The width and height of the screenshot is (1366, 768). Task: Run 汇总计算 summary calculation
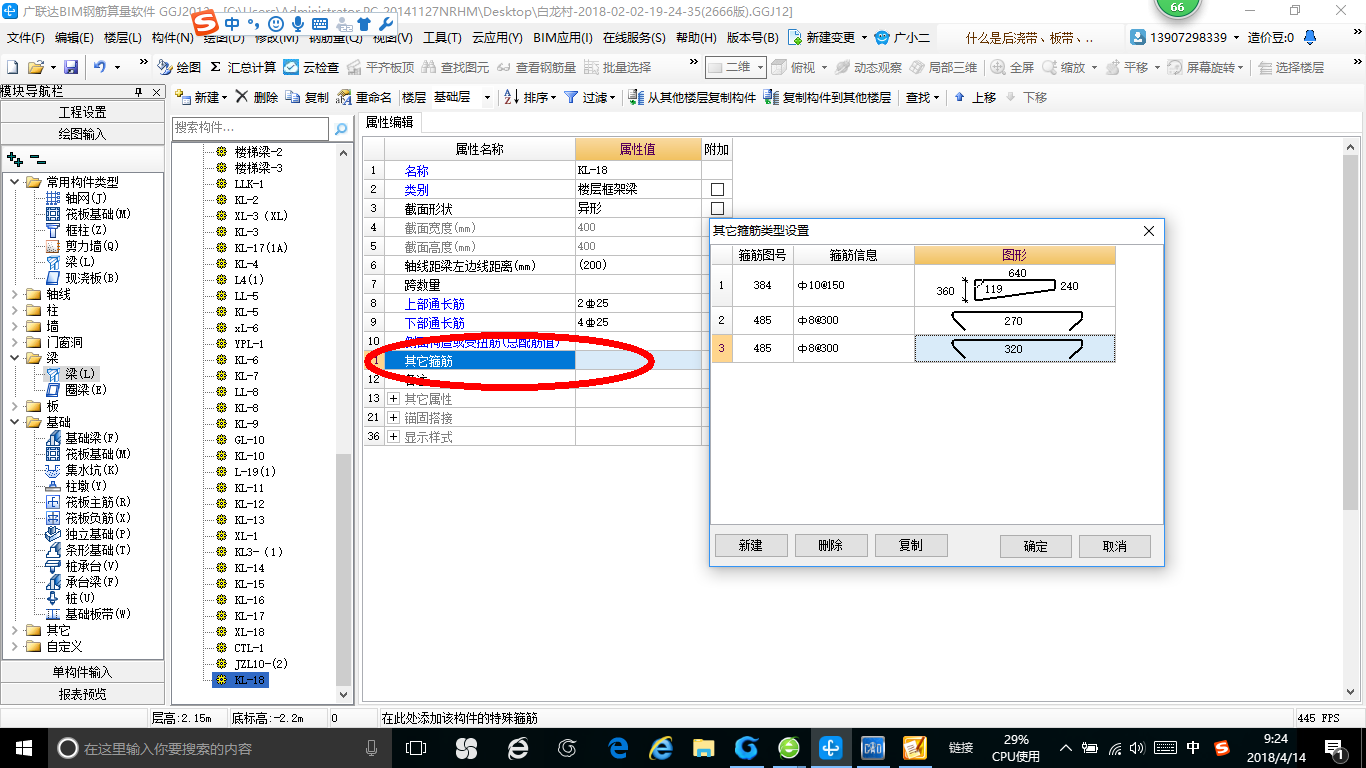243,67
